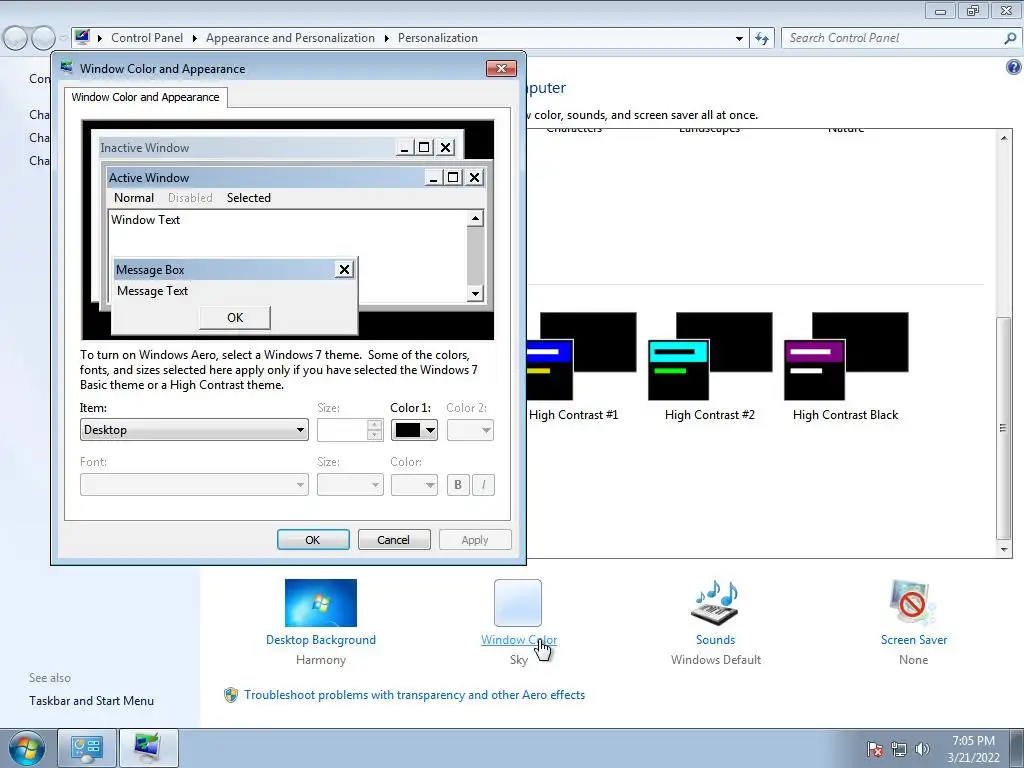Open the Item dropdown showing Desktop
Screen dimensions: 1024x768
[194, 430]
